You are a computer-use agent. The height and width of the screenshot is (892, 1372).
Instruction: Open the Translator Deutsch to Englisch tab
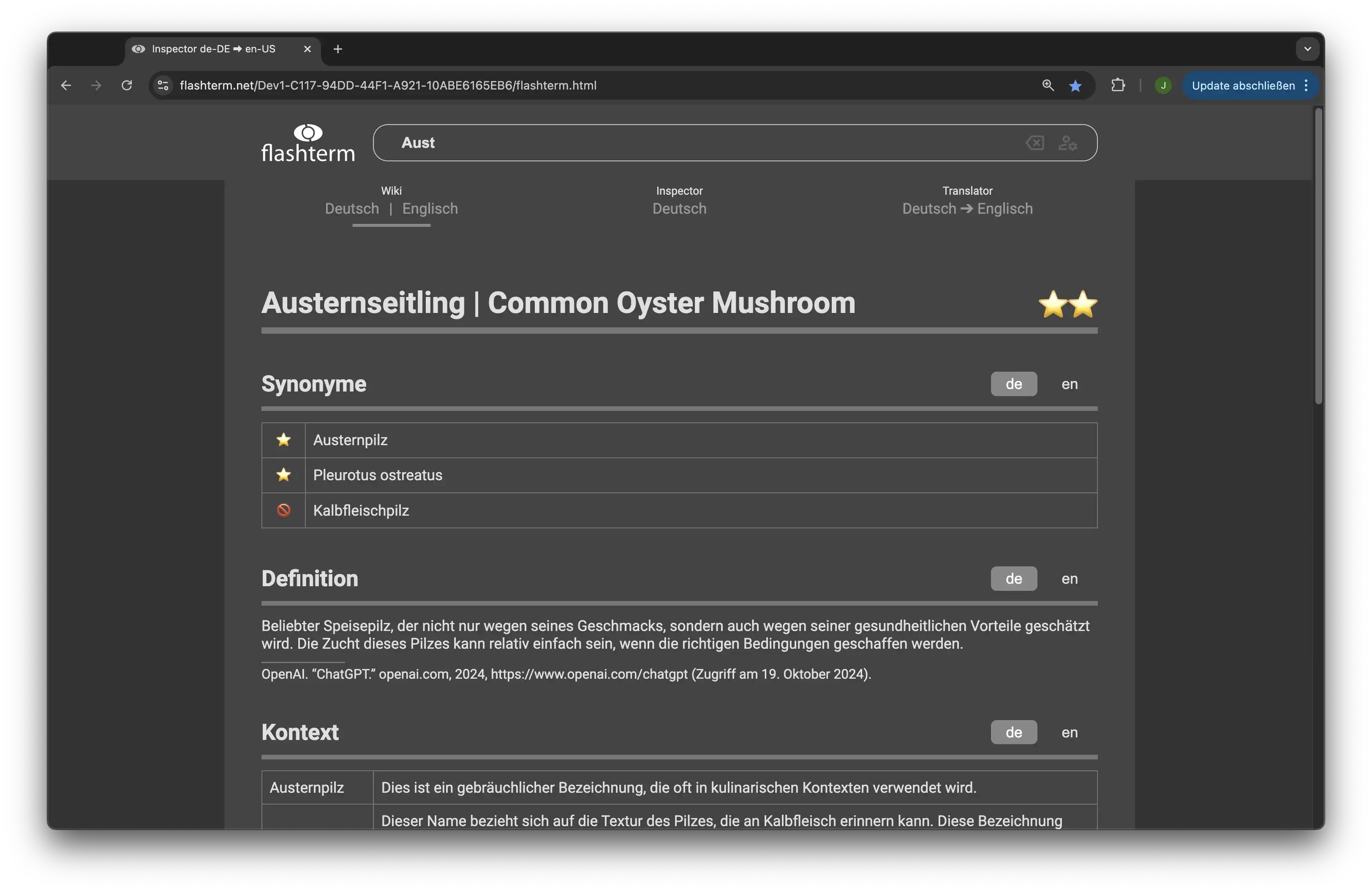[x=967, y=201]
